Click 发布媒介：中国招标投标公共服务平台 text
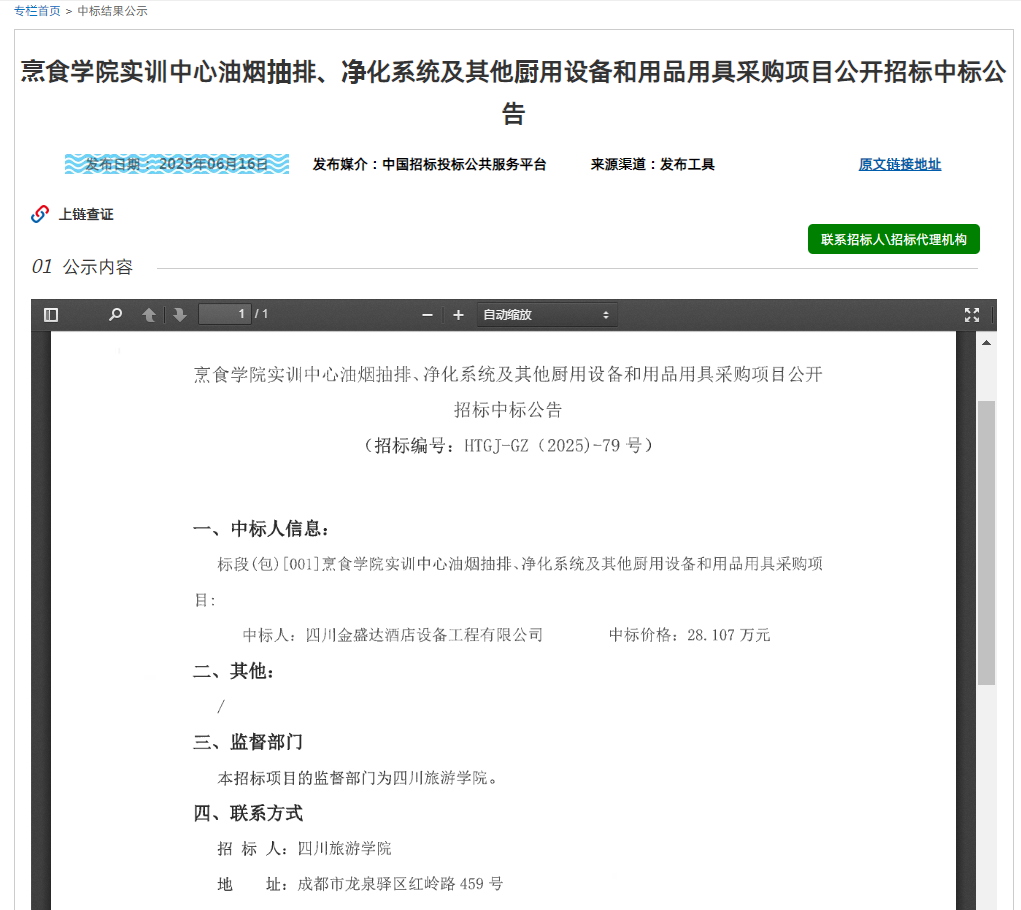1021x910 pixels. pos(429,165)
